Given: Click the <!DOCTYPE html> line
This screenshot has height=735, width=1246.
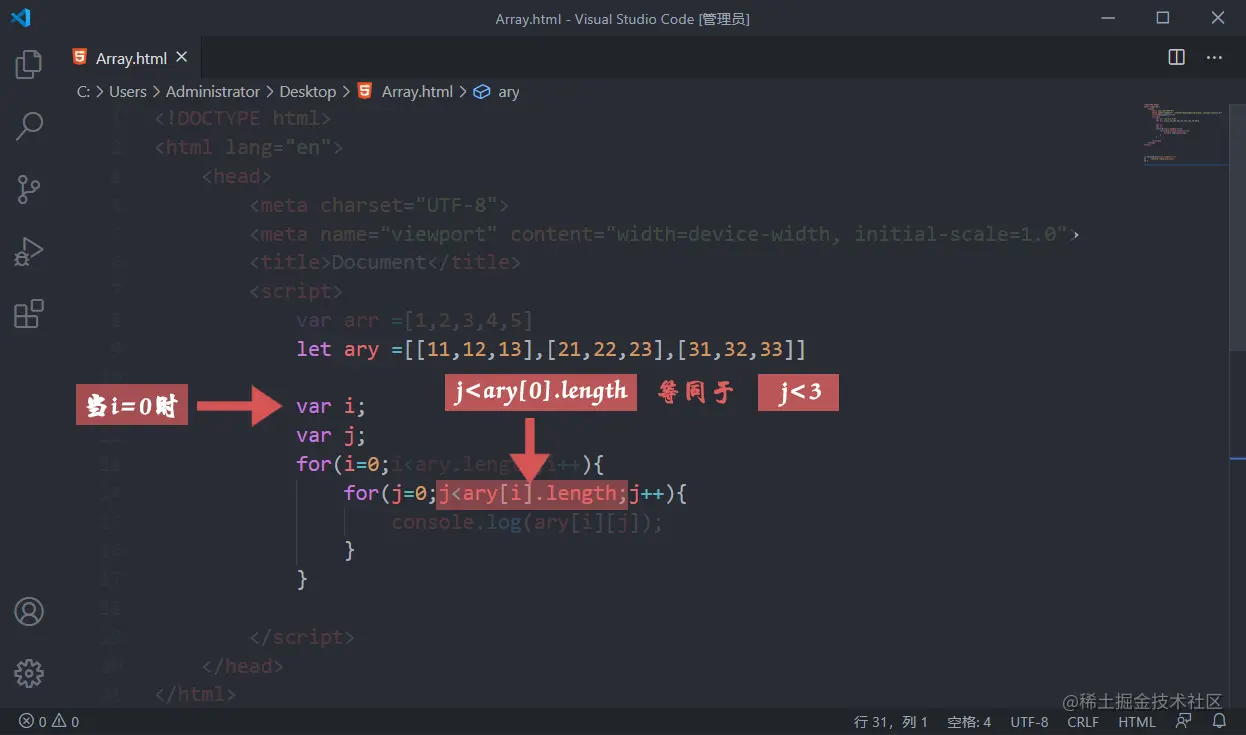Looking at the screenshot, I should [243, 118].
